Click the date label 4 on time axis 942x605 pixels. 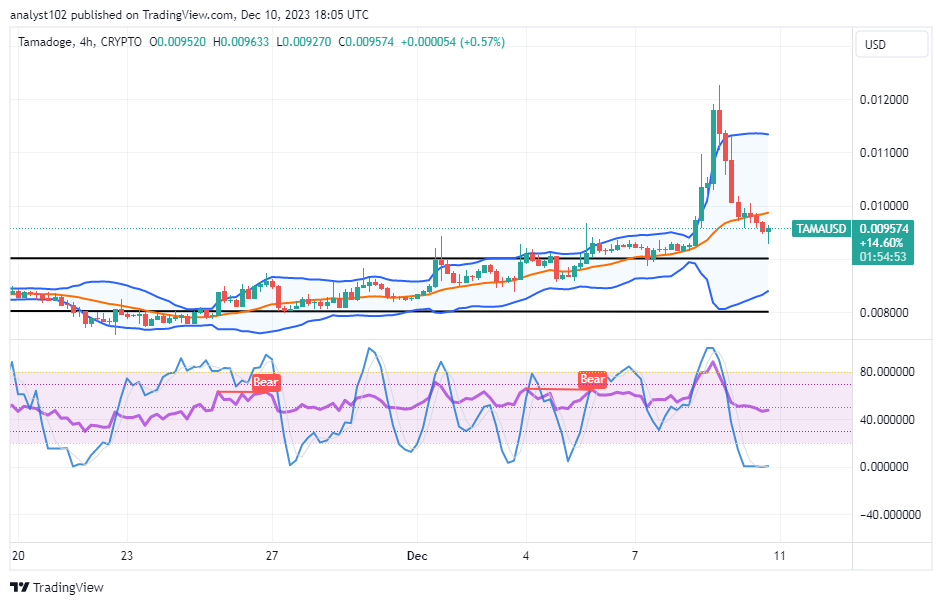[x=526, y=556]
